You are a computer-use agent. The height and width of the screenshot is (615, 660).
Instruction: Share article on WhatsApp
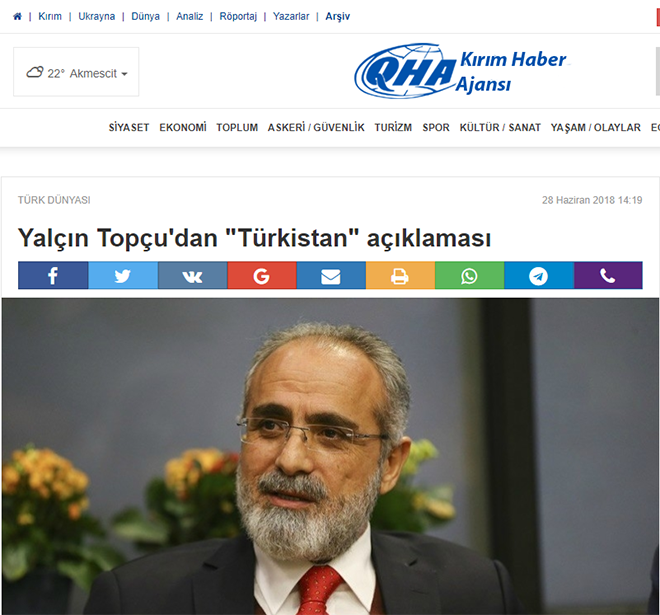469,275
